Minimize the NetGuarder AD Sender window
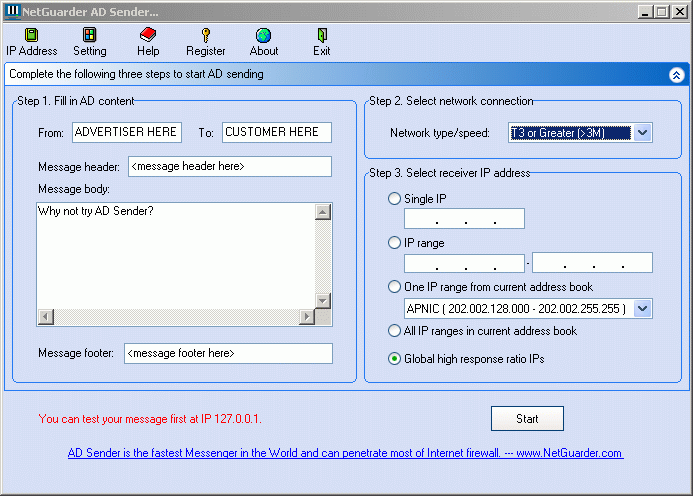Screen dimensions: 693x496 (645, 11)
